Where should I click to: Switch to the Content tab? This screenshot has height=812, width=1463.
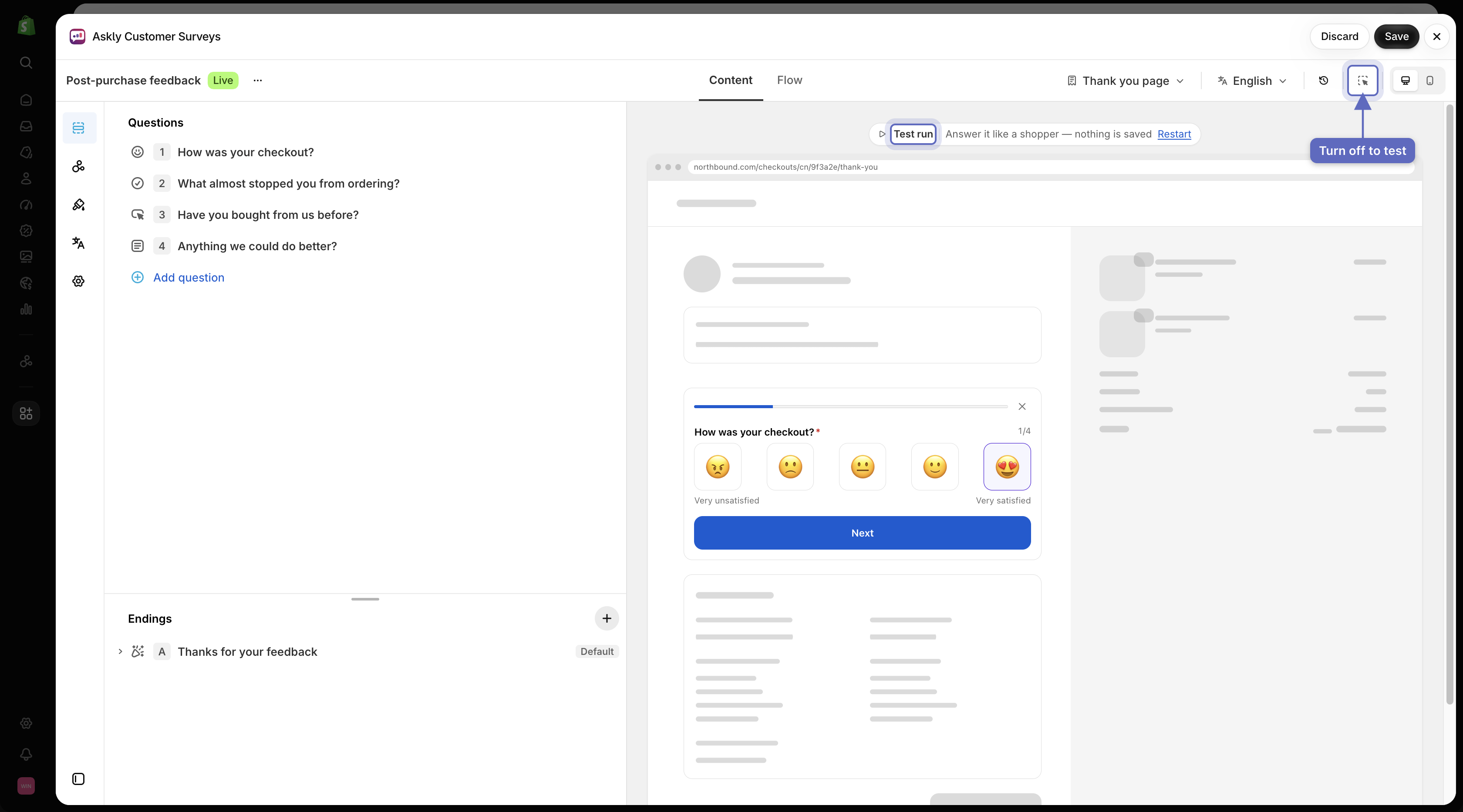[x=730, y=80]
